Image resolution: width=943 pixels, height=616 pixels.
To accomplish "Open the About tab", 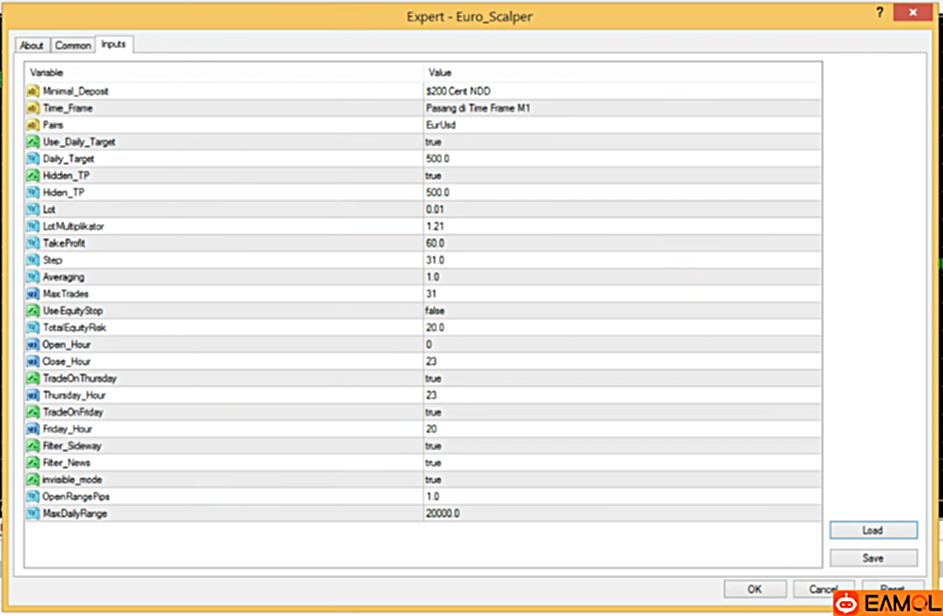I will (x=32, y=46).
